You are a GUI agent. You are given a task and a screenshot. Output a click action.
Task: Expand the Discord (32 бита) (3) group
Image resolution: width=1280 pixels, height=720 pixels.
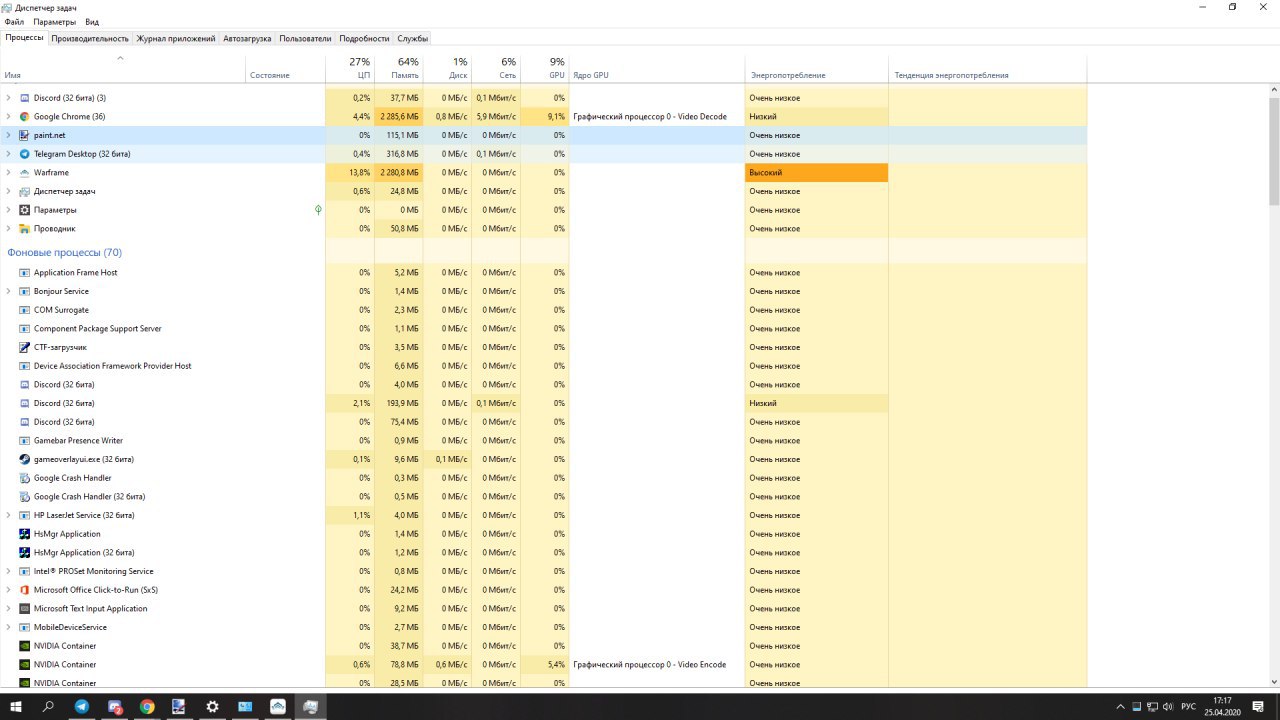9,98
